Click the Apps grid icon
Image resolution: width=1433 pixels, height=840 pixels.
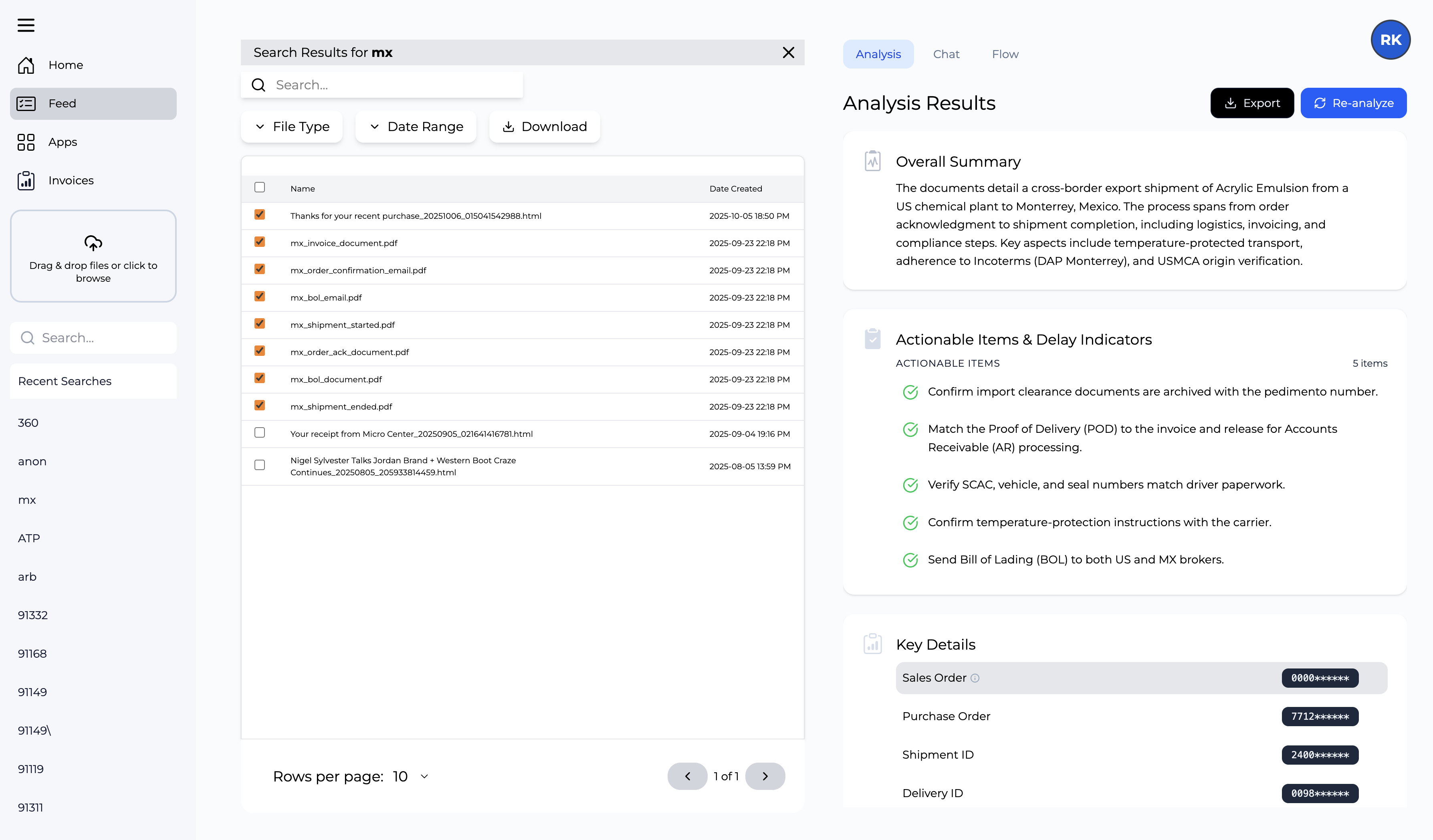click(26, 142)
